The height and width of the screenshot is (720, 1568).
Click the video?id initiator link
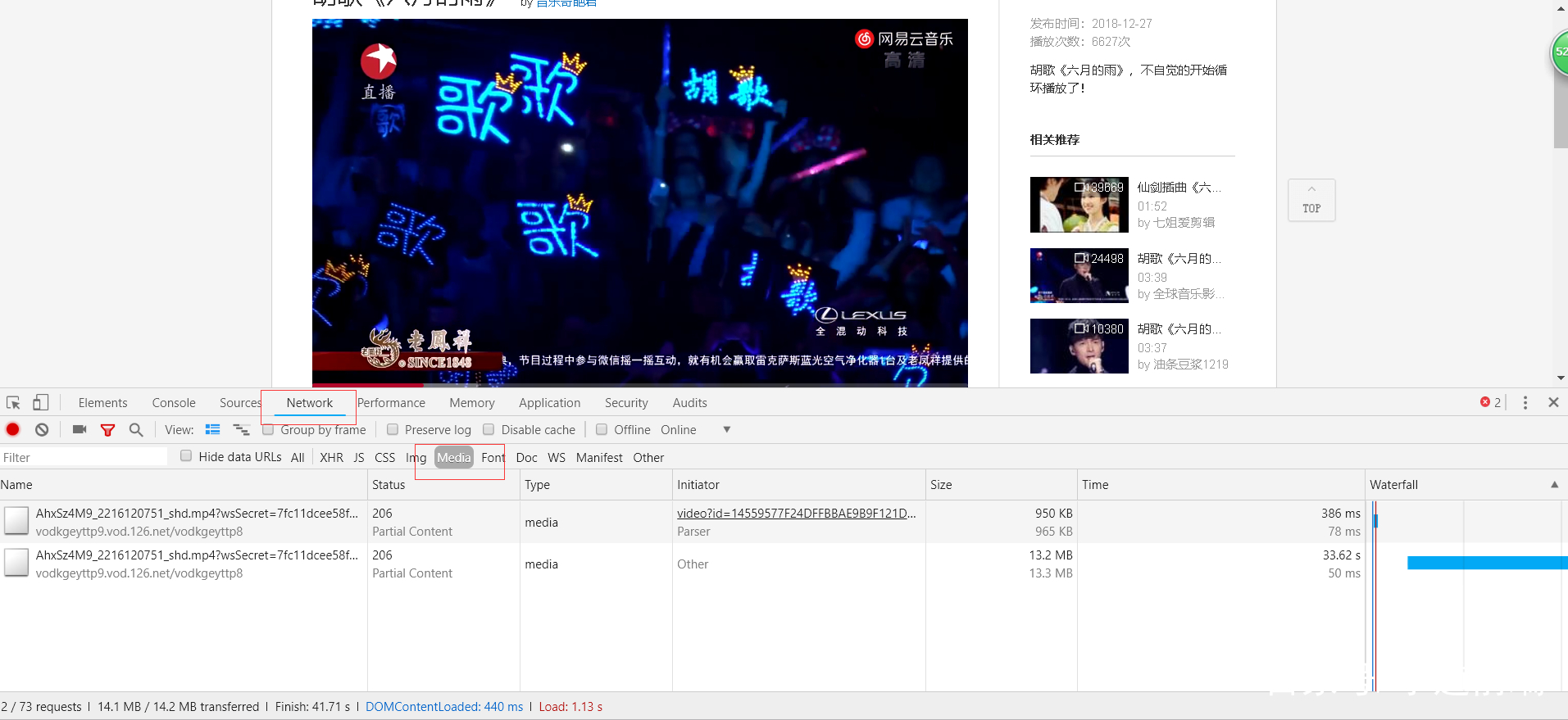[x=796, y=514]
